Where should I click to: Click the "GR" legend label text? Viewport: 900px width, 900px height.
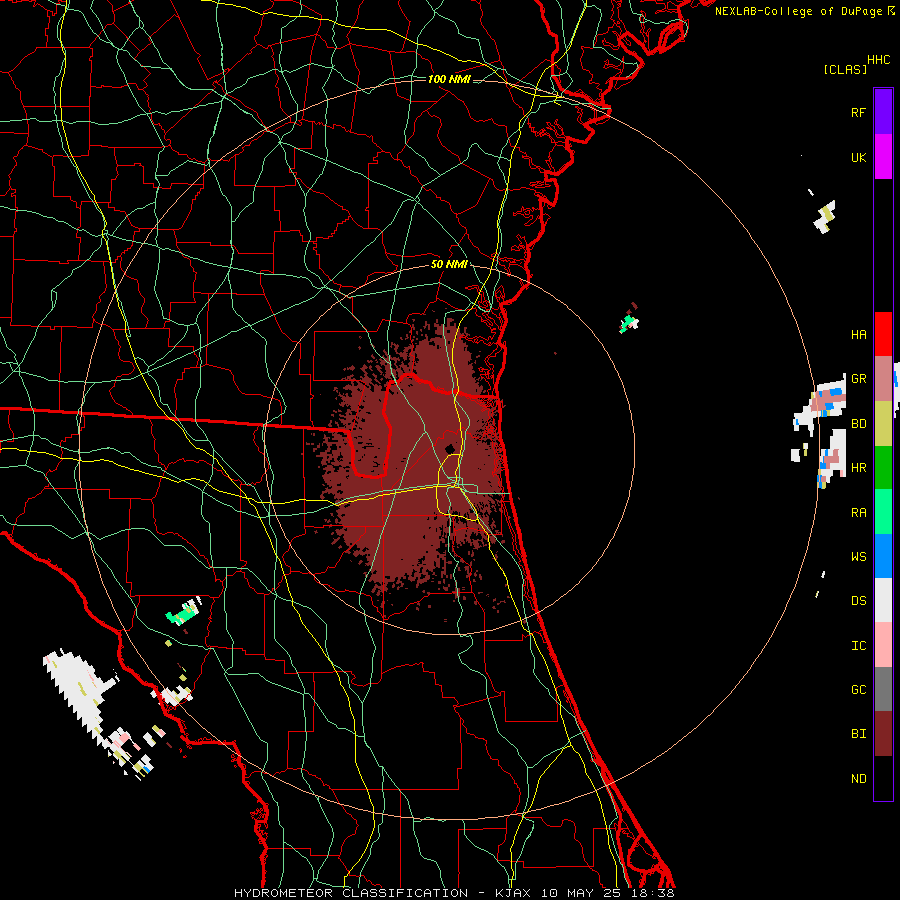pyautogui.click(x=858, y=379)
